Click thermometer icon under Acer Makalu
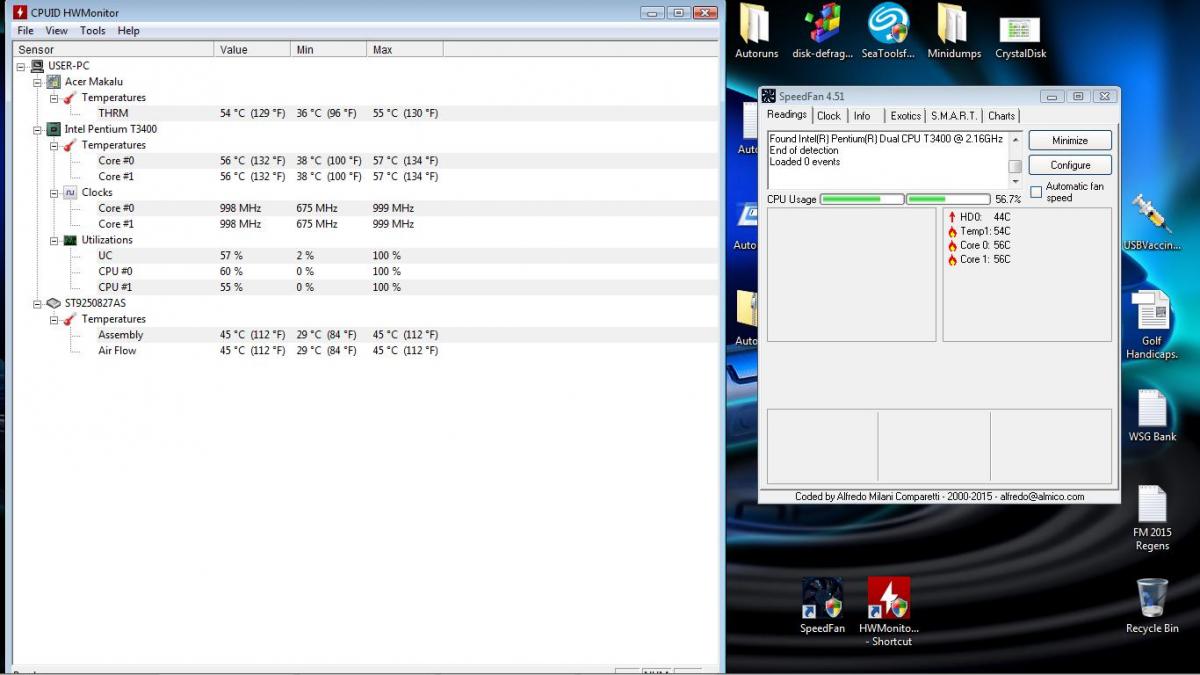The height and width of the screenshot is (675, 1200). (70, 98)
